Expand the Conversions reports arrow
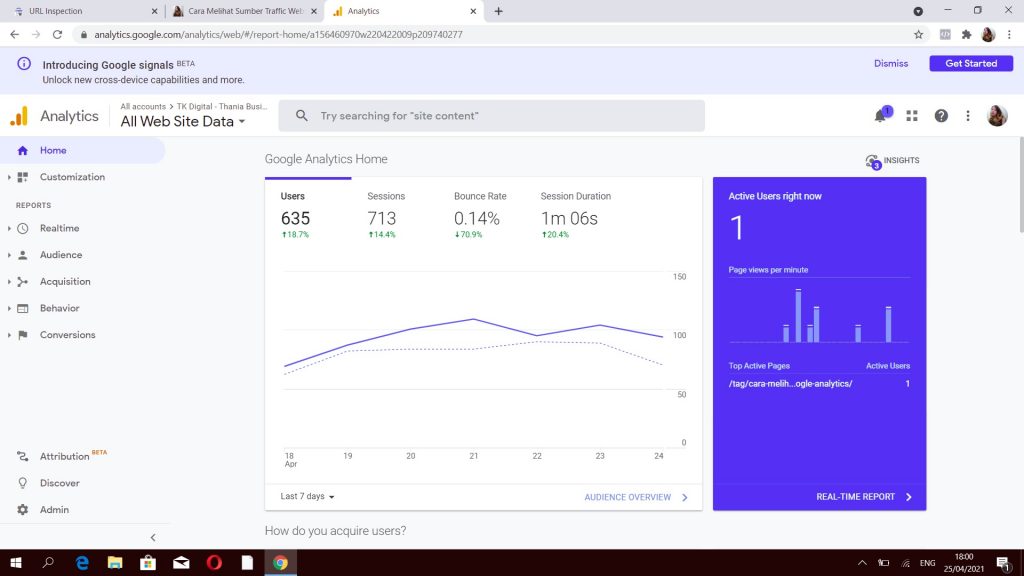Image resolution: width=1024 pixels, height=576 pixels. click(9, 335)
